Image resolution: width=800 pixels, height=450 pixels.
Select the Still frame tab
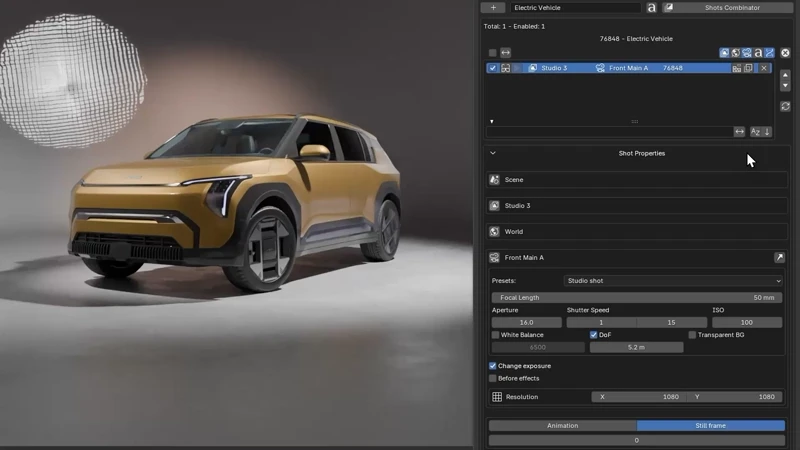click(711, 426)
